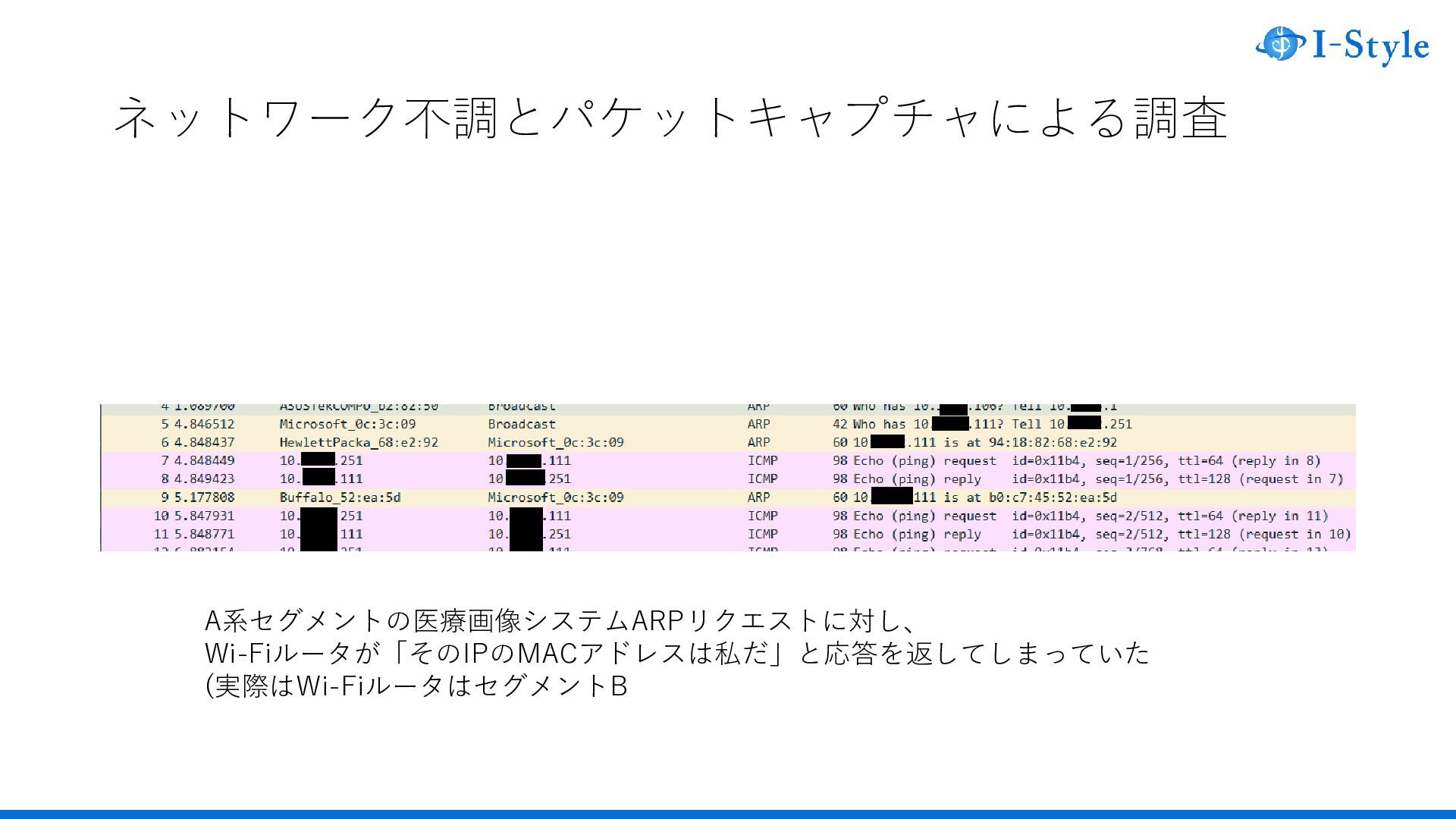The height and width of the screenshot is (819, 1456).
Task: Click the slide title about packet capture
Action: click(670, 118)
